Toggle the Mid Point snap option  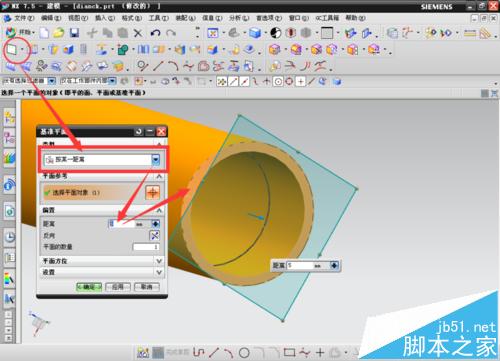[244, 81]
